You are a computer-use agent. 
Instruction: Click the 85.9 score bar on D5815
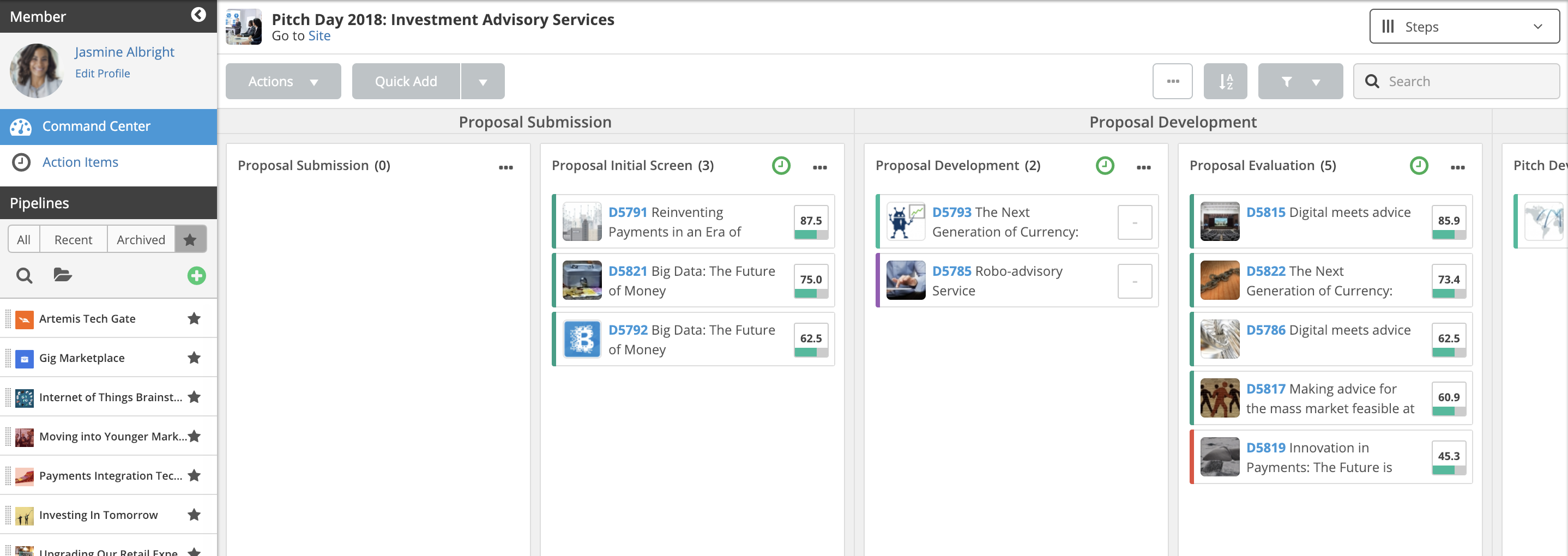1449,234
